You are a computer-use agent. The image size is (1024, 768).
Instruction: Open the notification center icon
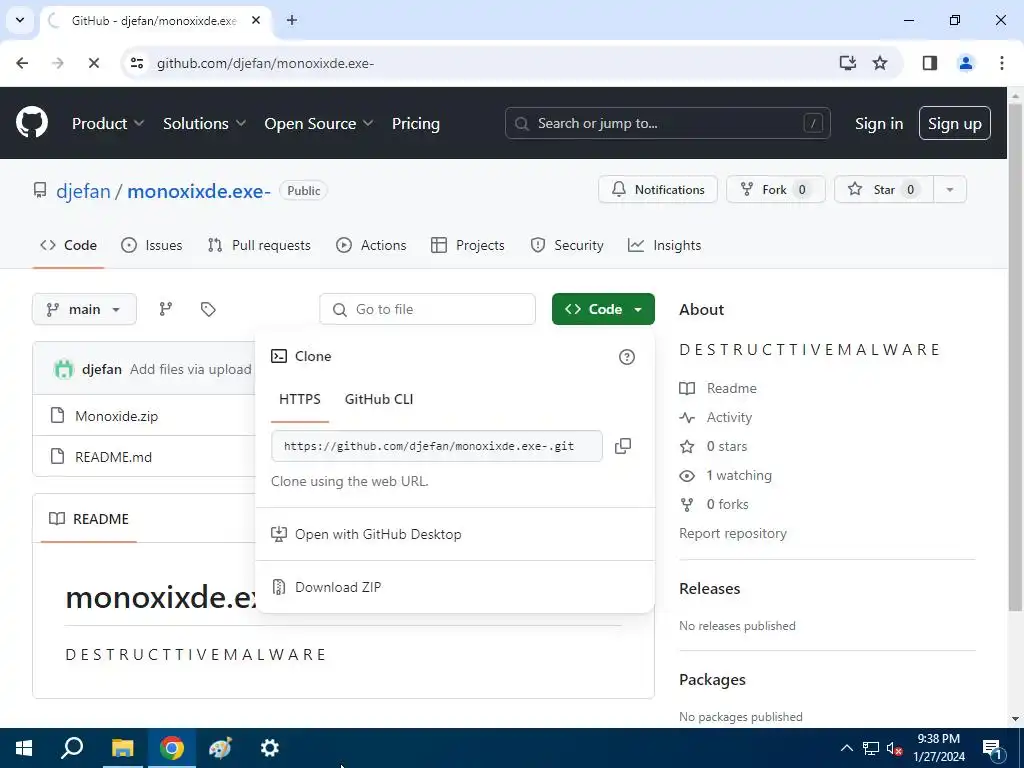pos(991,748)
